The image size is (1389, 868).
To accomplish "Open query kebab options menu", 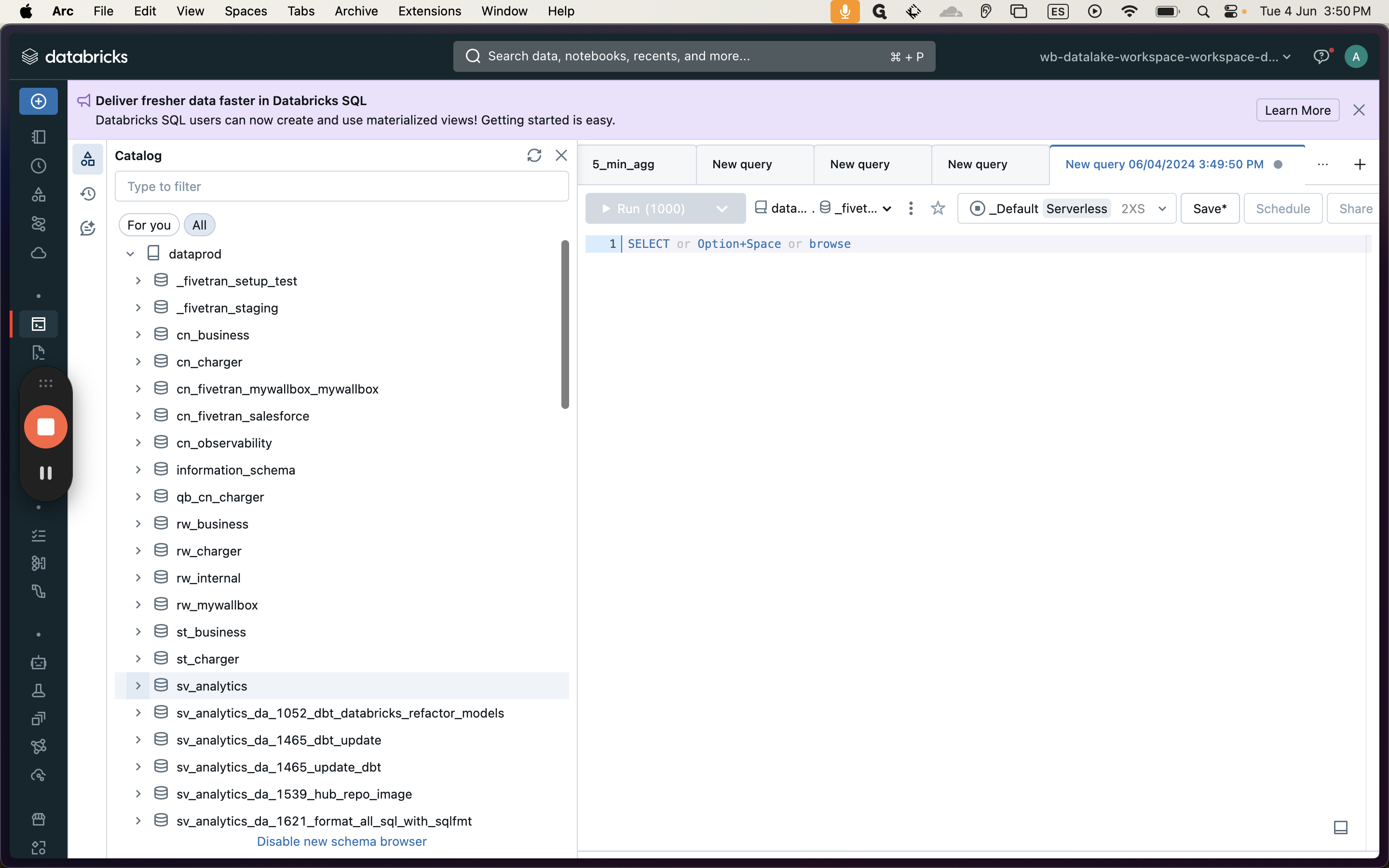I will tap(911, 208).
